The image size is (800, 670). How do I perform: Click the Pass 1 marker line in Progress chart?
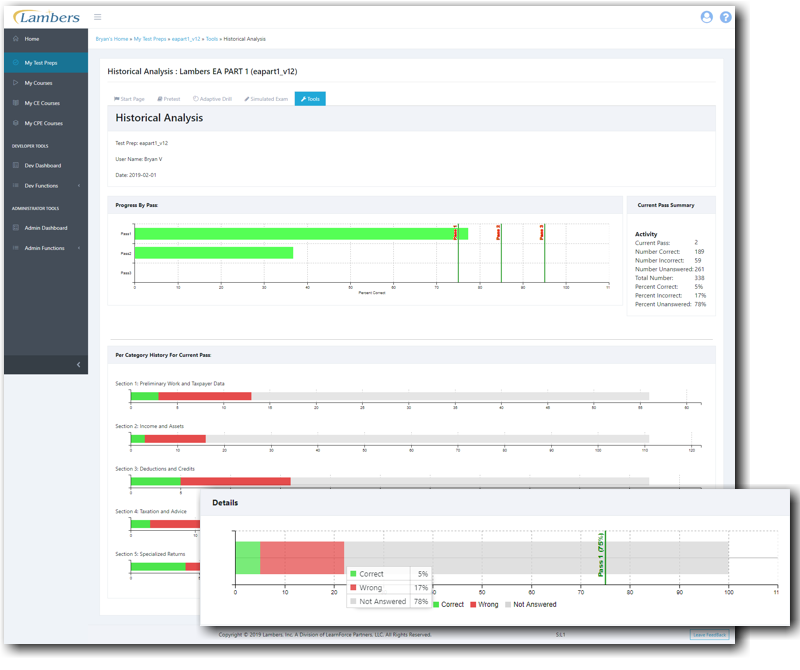click(458, 253)
